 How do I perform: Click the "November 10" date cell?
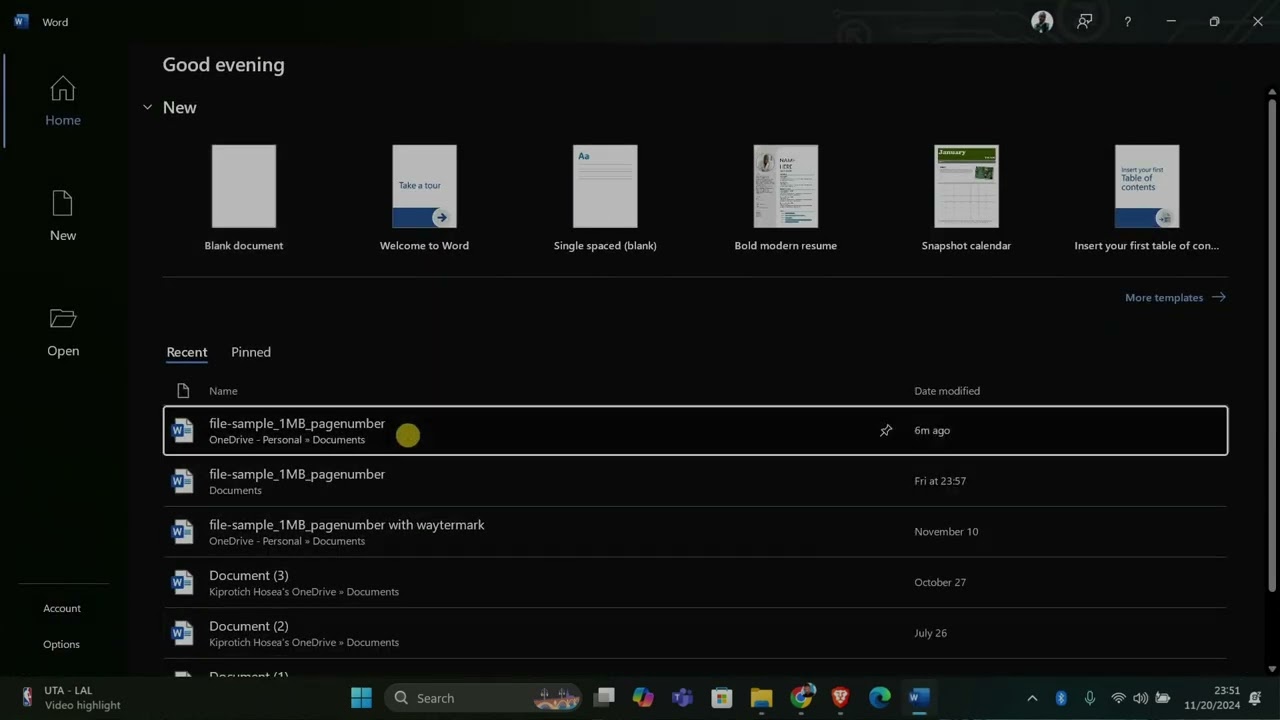[946, 532]
